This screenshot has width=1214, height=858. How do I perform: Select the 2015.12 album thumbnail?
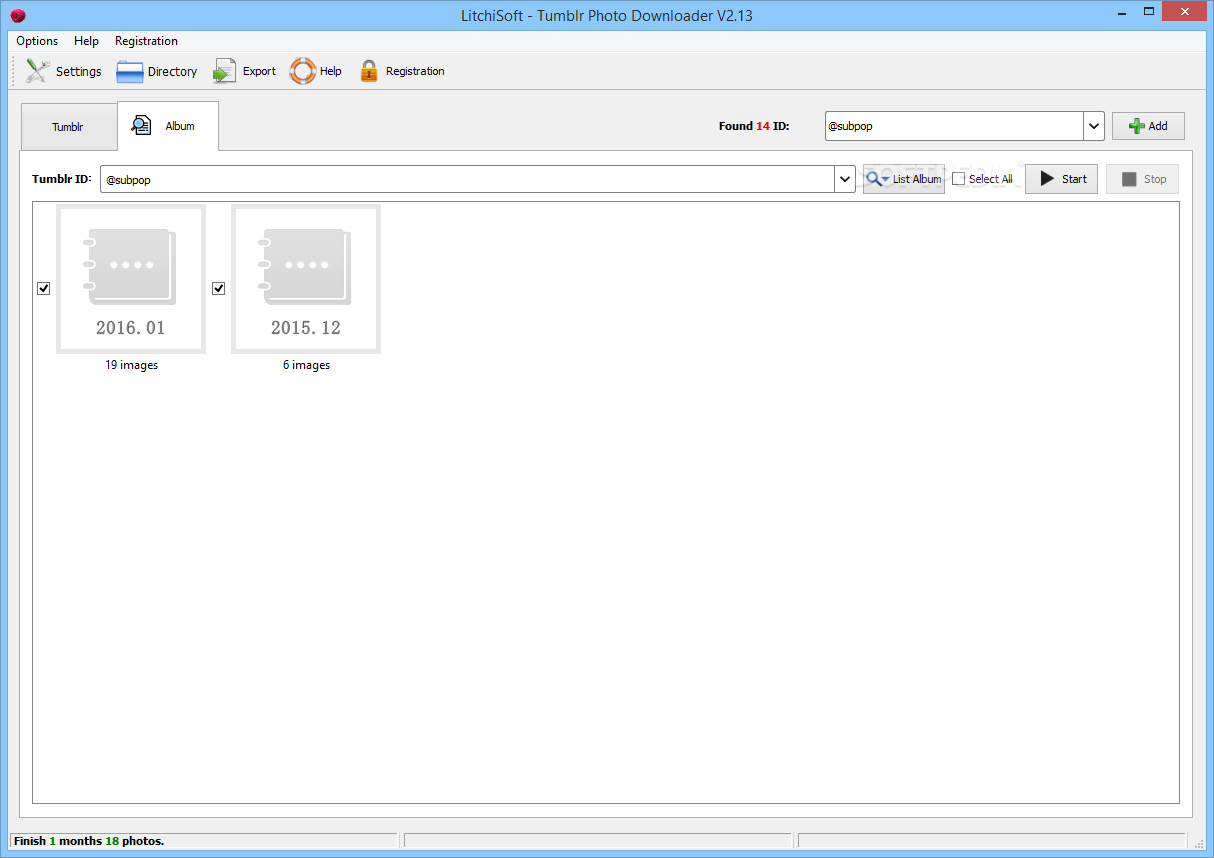click(306, 279)
